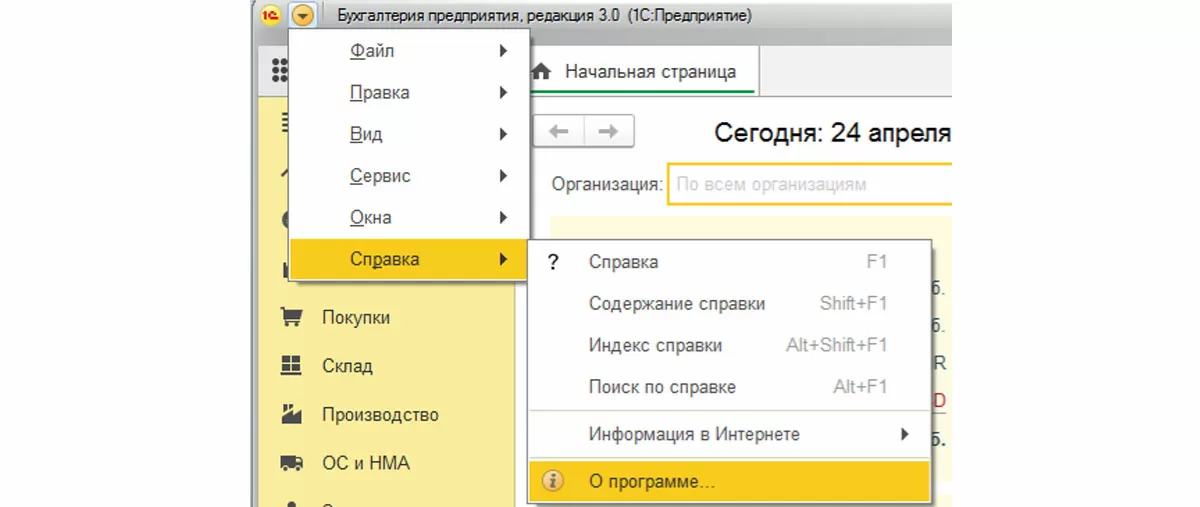Open the Сервис menu item
This screenshot has height=507, width=1200.
[x=380, y=176]
